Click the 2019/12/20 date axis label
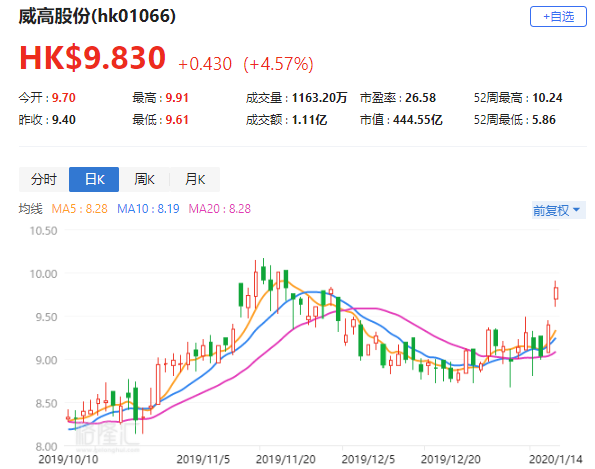Viewport: 595px width, 469px height. pos(450,460)
